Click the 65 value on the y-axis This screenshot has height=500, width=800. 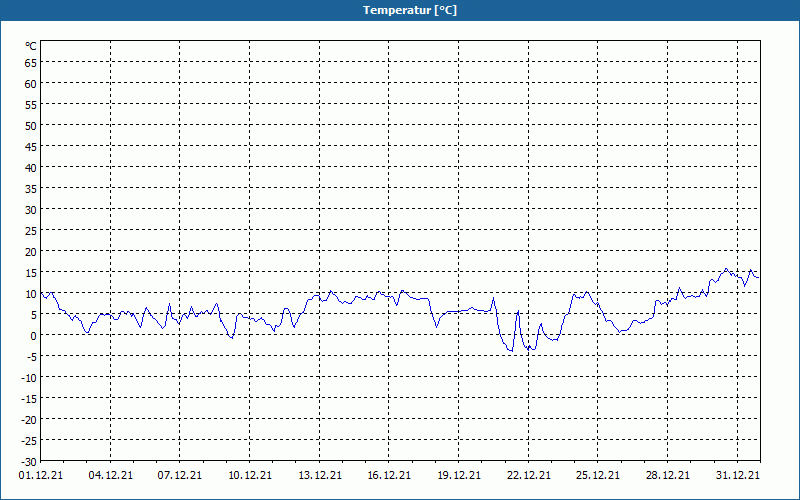(x=31, y=62)
